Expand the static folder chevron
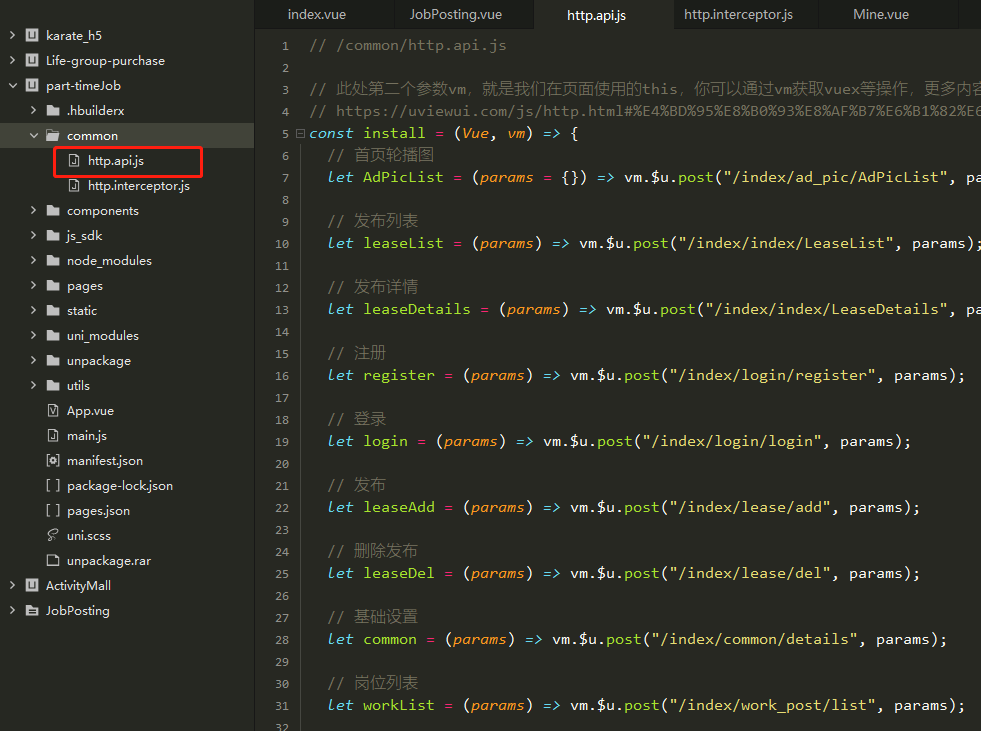This screenshot has height=731, width=981. click(x=33, y=310)
